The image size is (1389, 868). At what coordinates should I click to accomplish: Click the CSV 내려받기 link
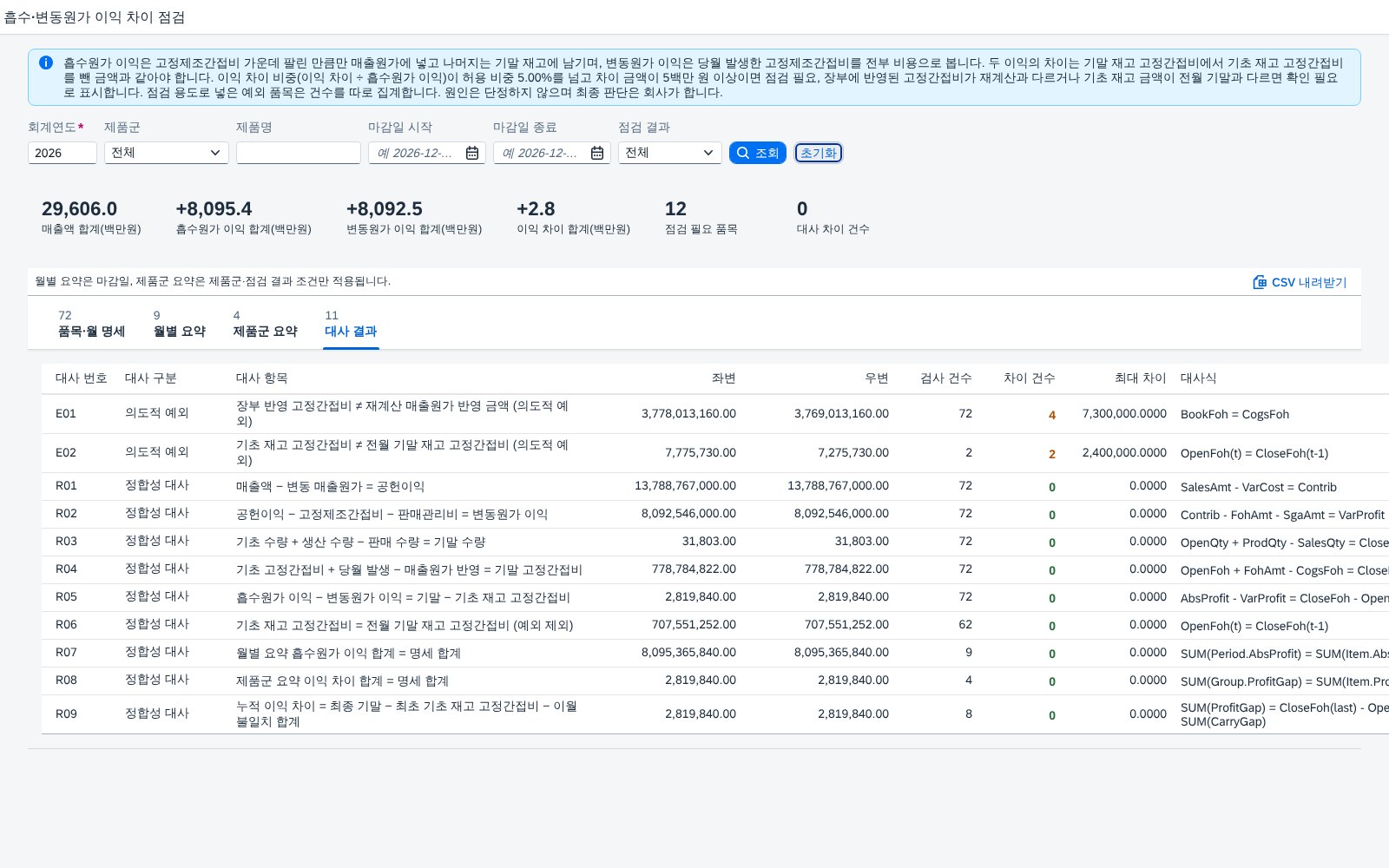(1300, 282)
